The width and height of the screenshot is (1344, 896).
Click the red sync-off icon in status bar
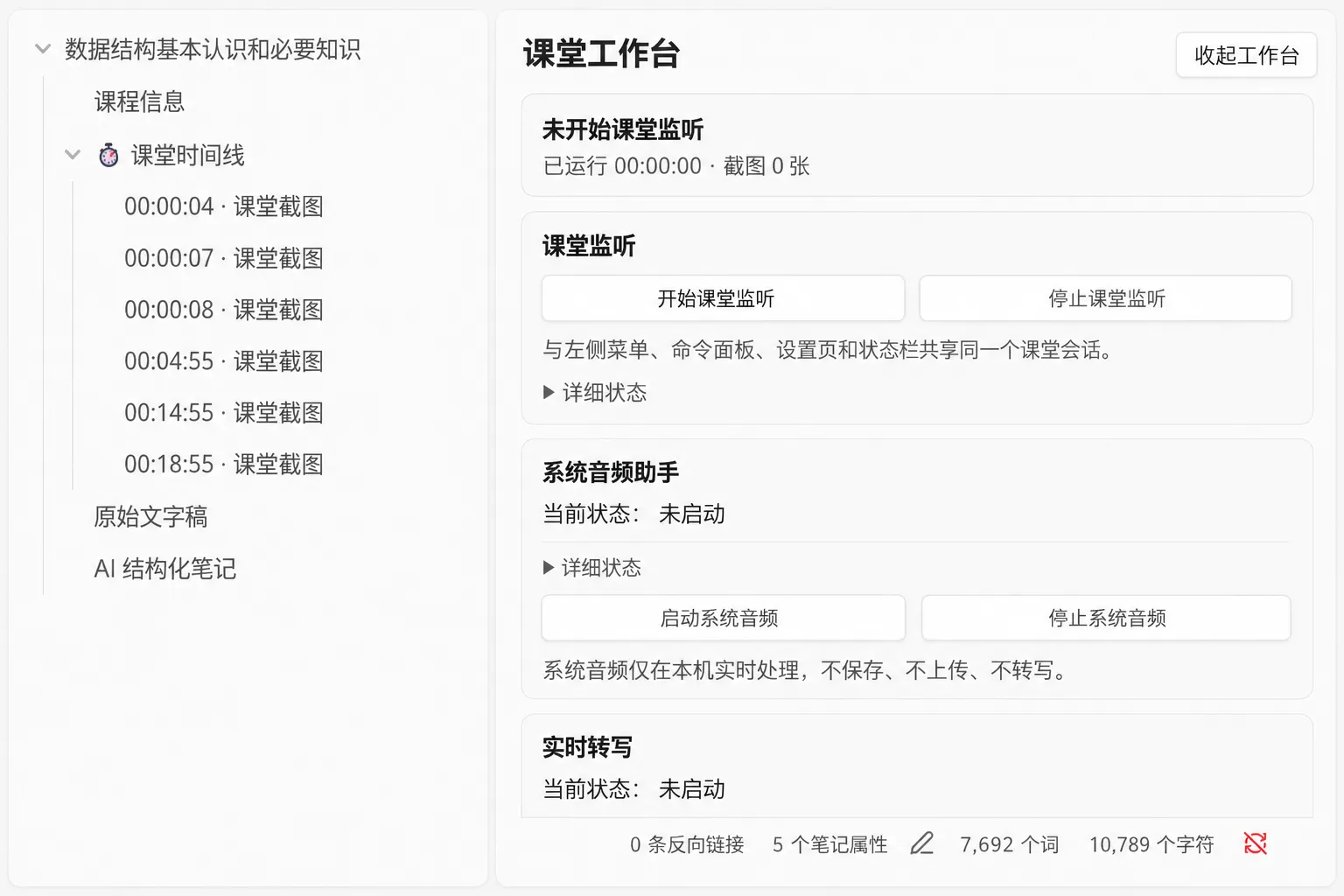point(1256,843)
